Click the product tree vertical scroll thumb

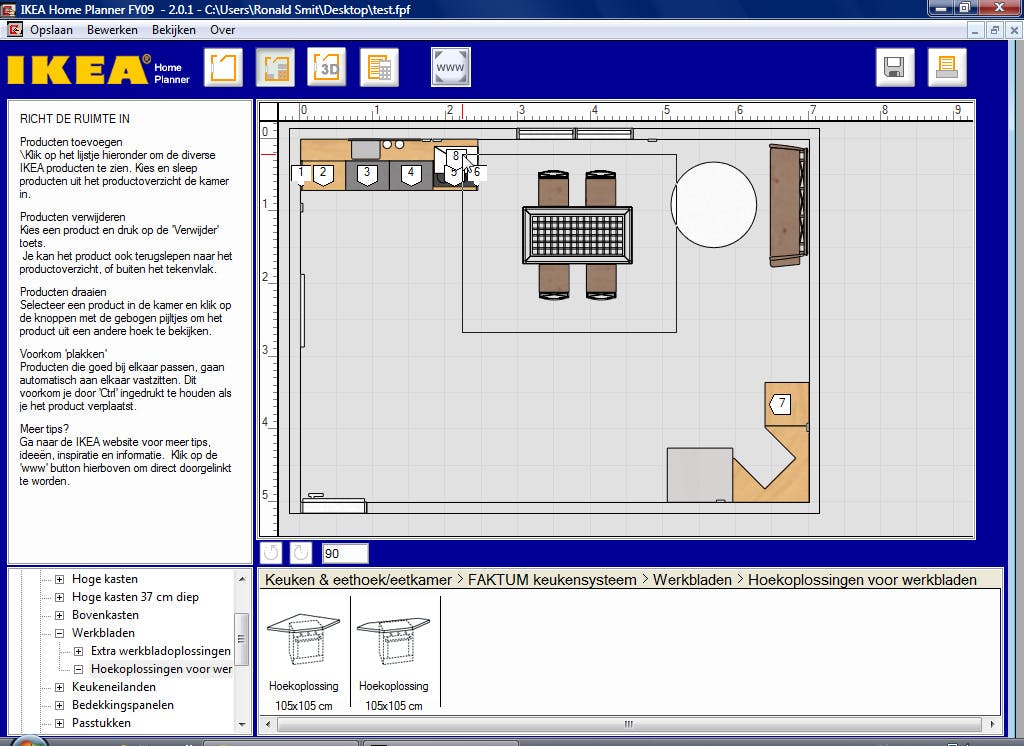click(x=241, y=639)
